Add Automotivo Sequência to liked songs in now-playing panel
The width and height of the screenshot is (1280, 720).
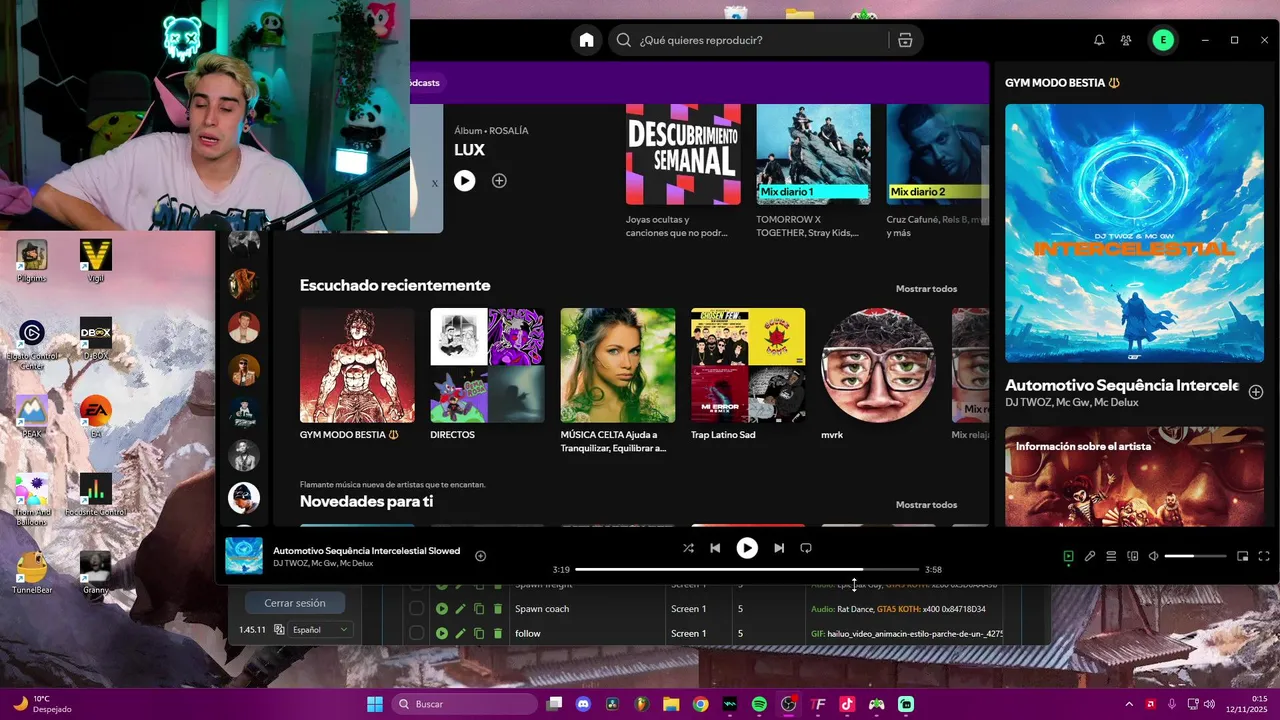click(x=1256, y=392)
